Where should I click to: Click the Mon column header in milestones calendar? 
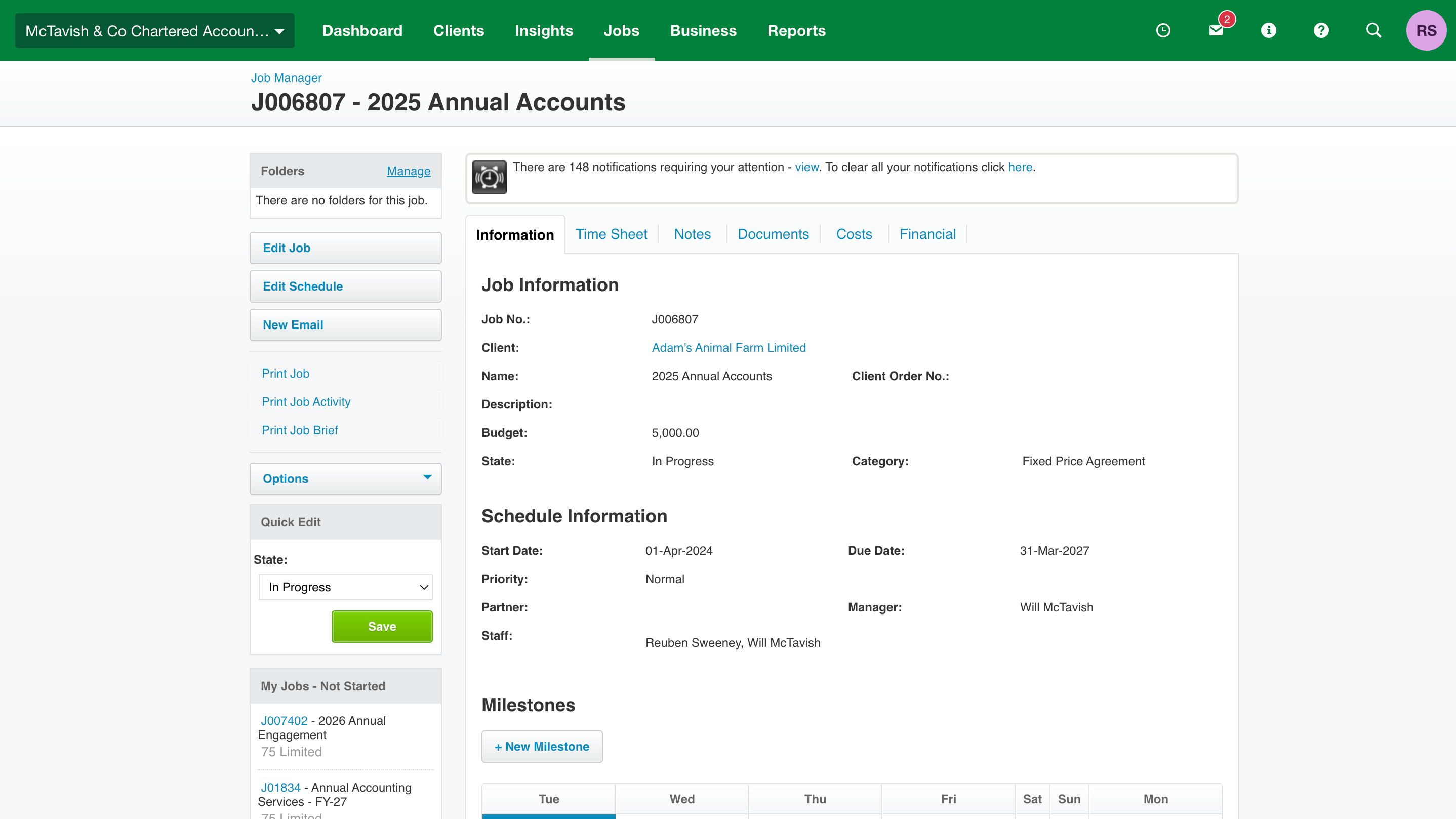pos(1155,799)
